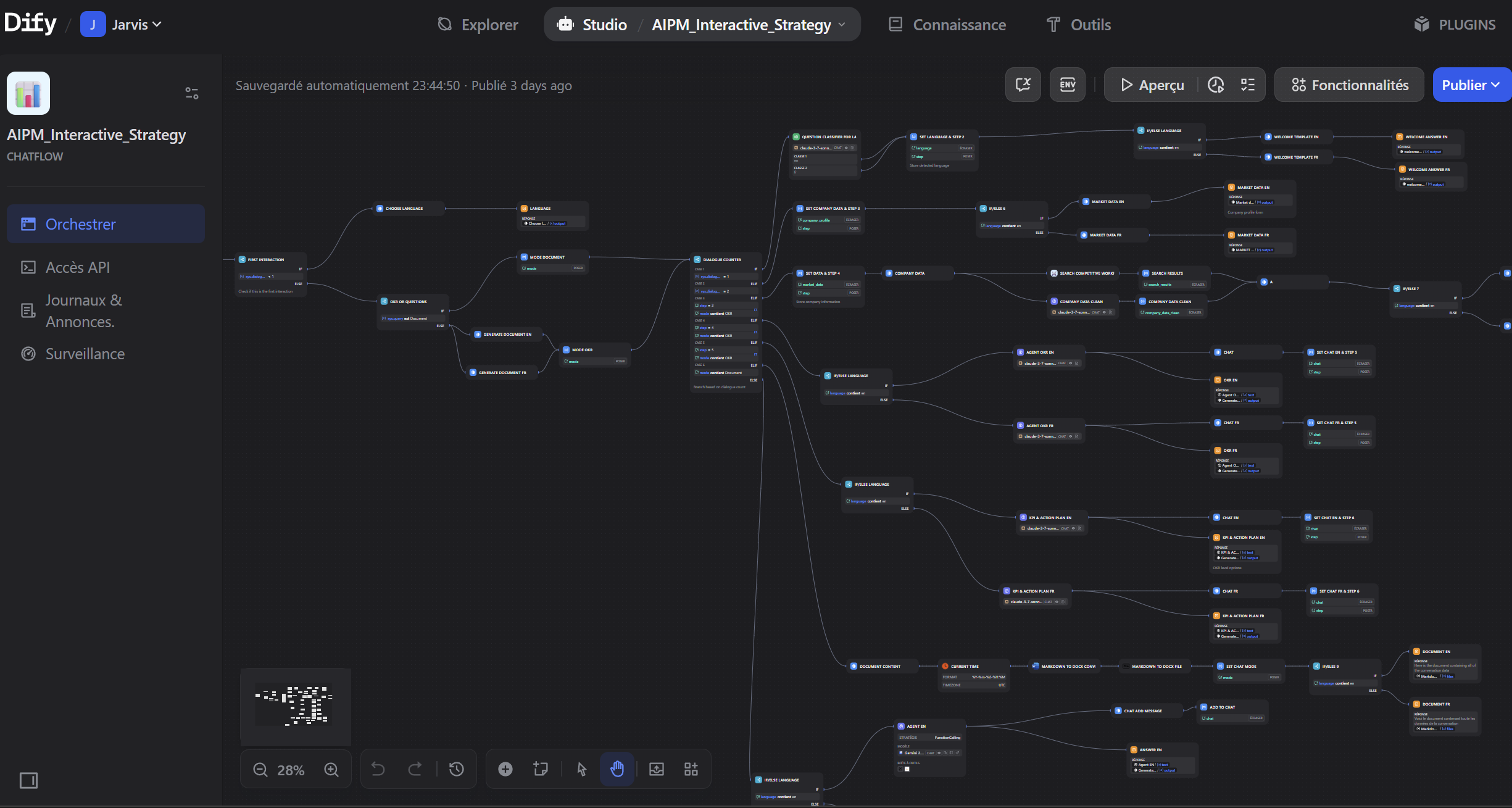Open the change history icon

(x=457, y=769)
